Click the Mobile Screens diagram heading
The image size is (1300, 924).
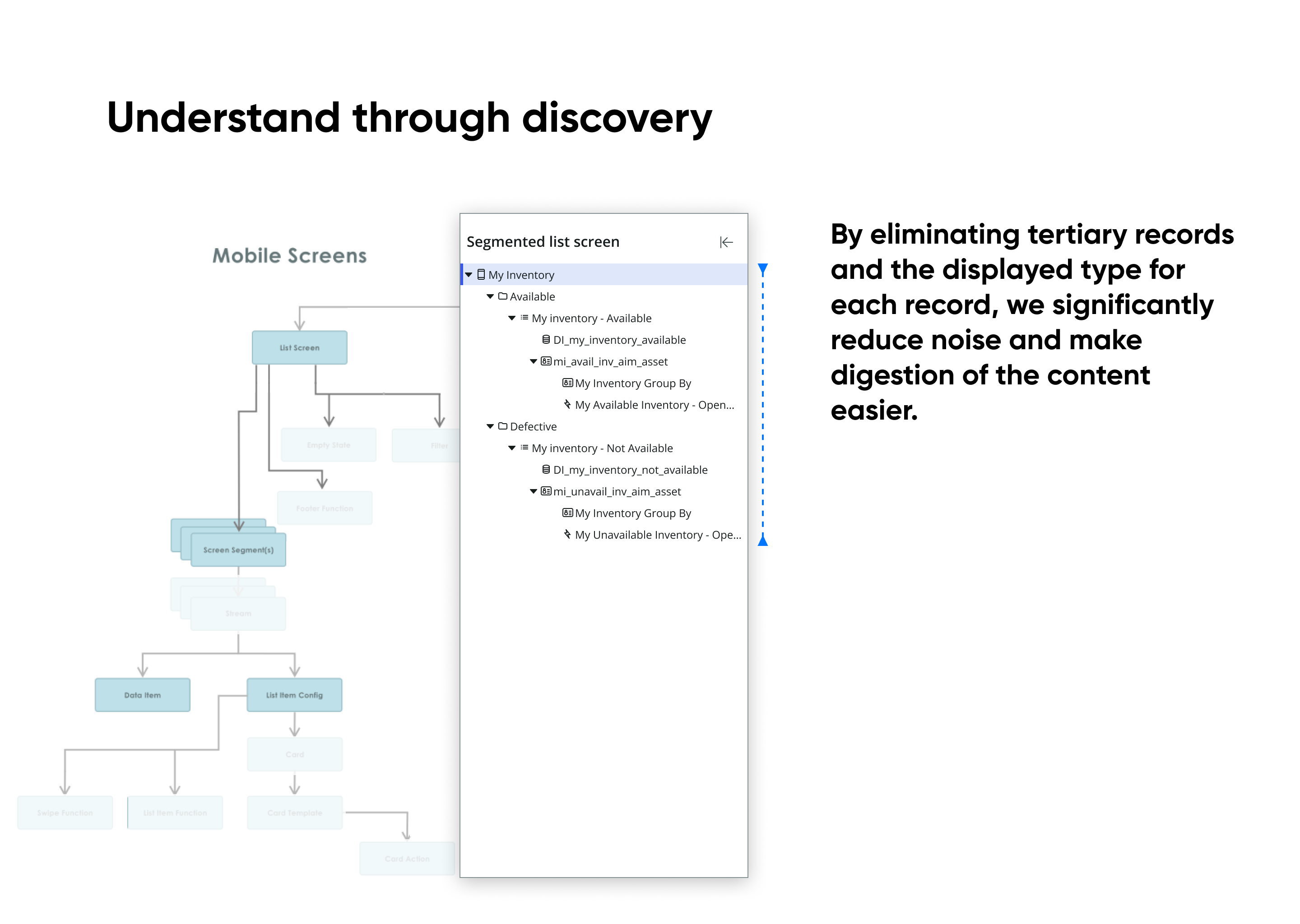pos(289,255)
